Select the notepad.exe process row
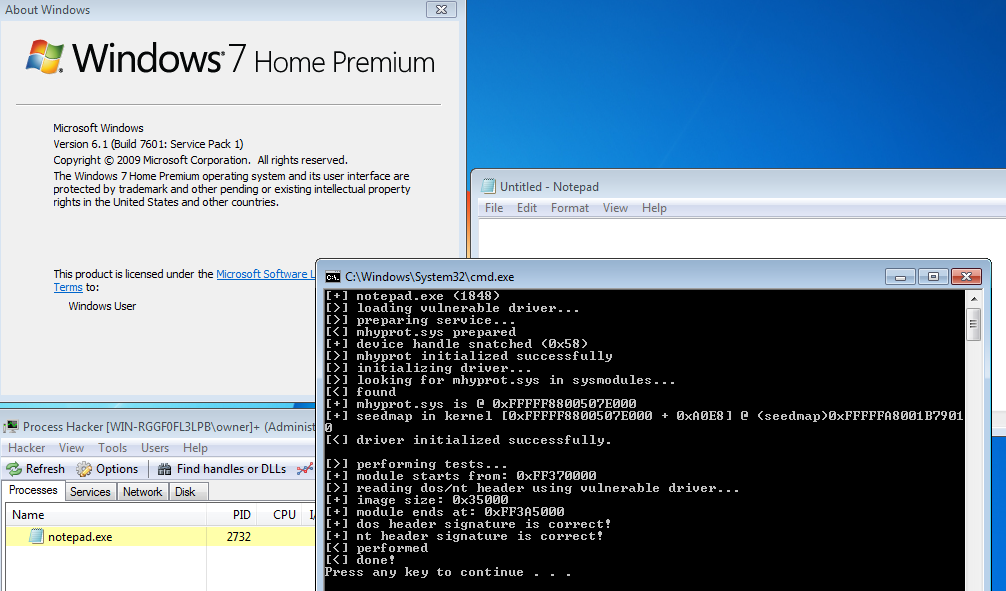Image resolution: width=1006 pixels, height=591 pixels. click(160, 536)
